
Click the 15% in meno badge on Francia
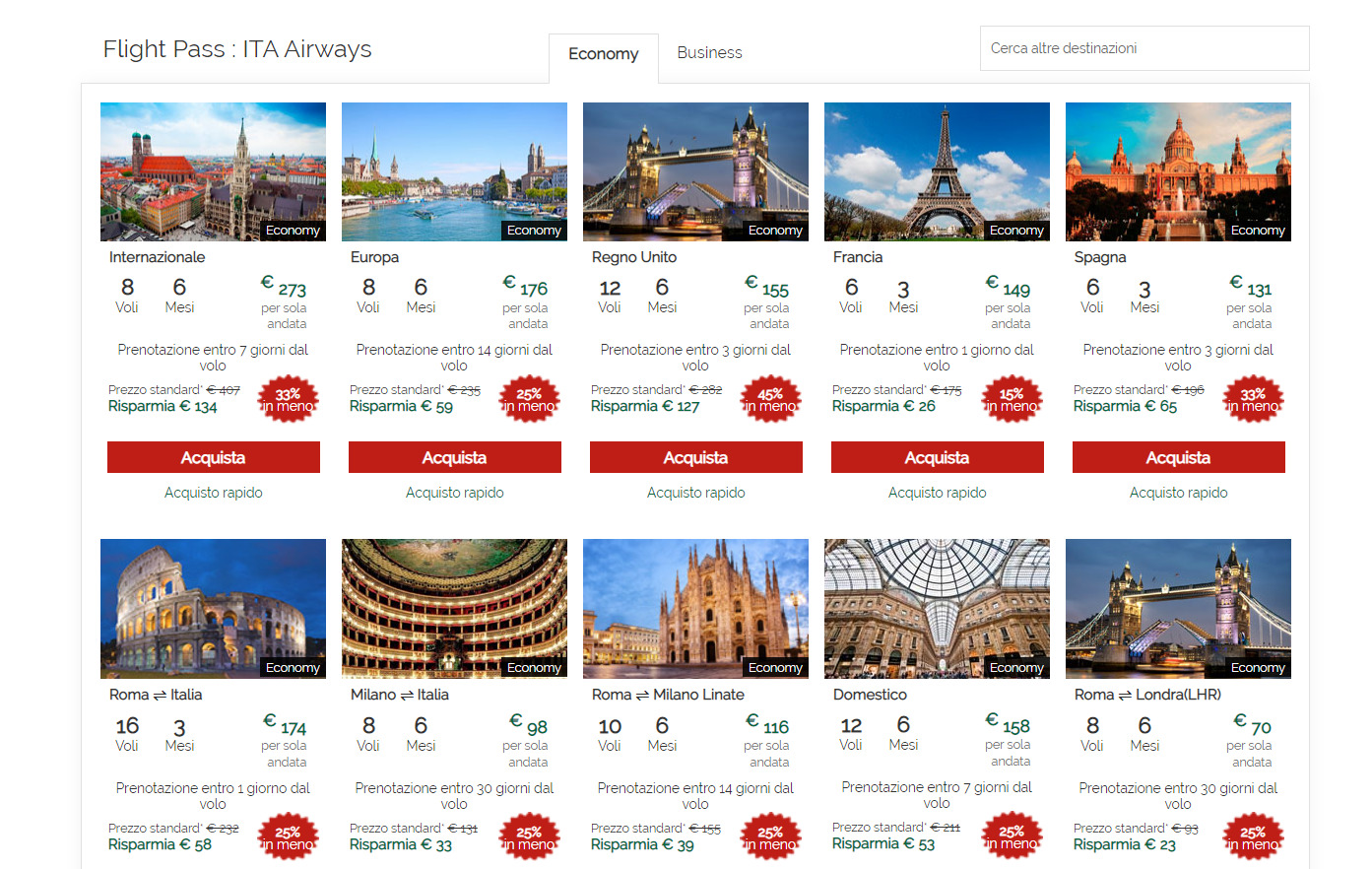[1012, 399]
